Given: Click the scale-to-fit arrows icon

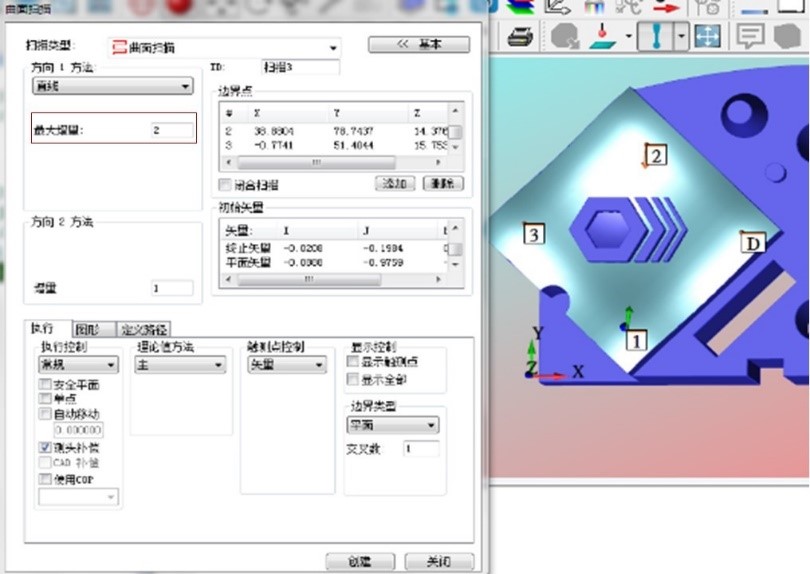Looking at the screenshot, I should tap(707, 37).
